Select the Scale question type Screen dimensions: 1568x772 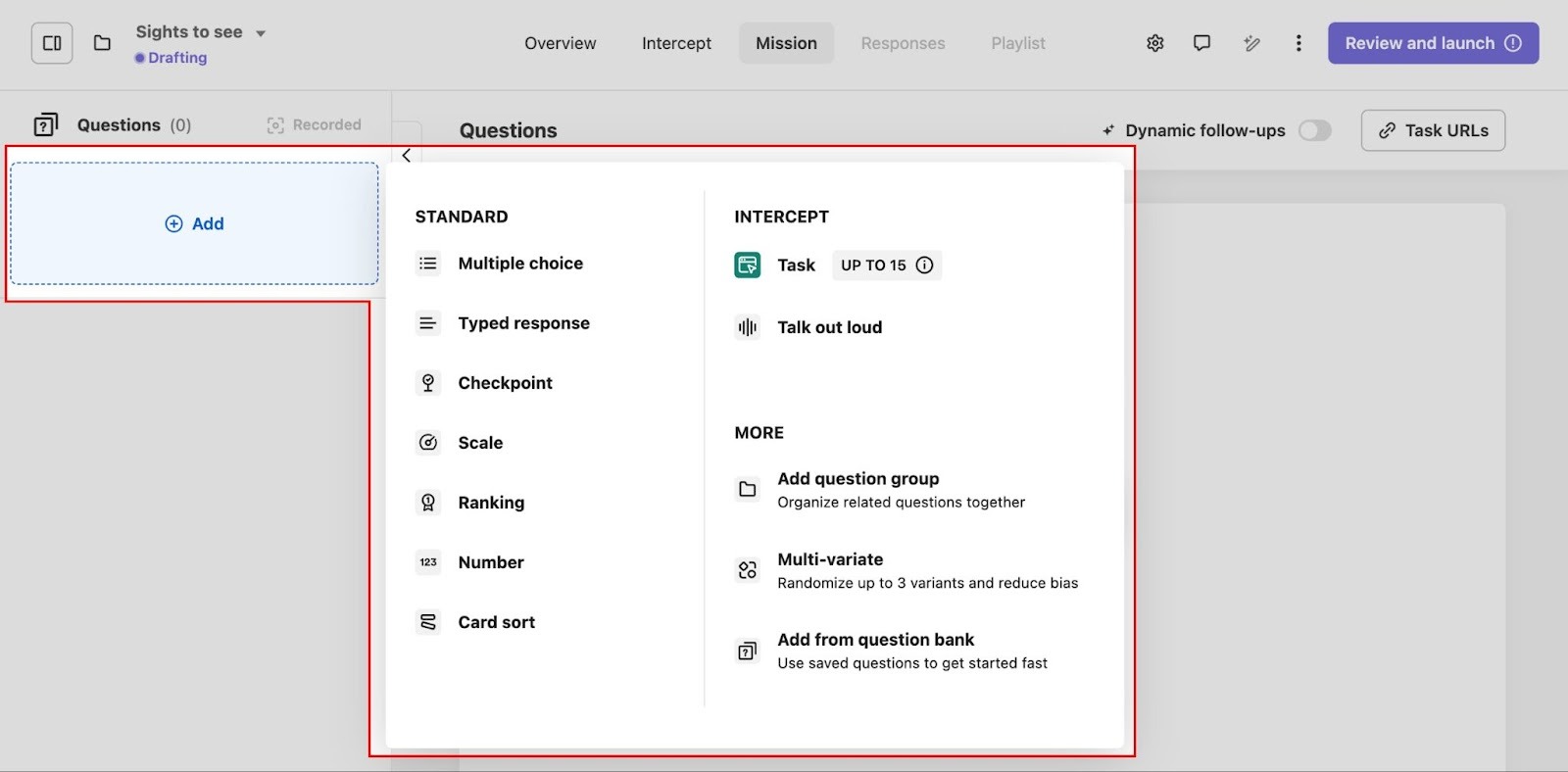(x=479, y=443)
